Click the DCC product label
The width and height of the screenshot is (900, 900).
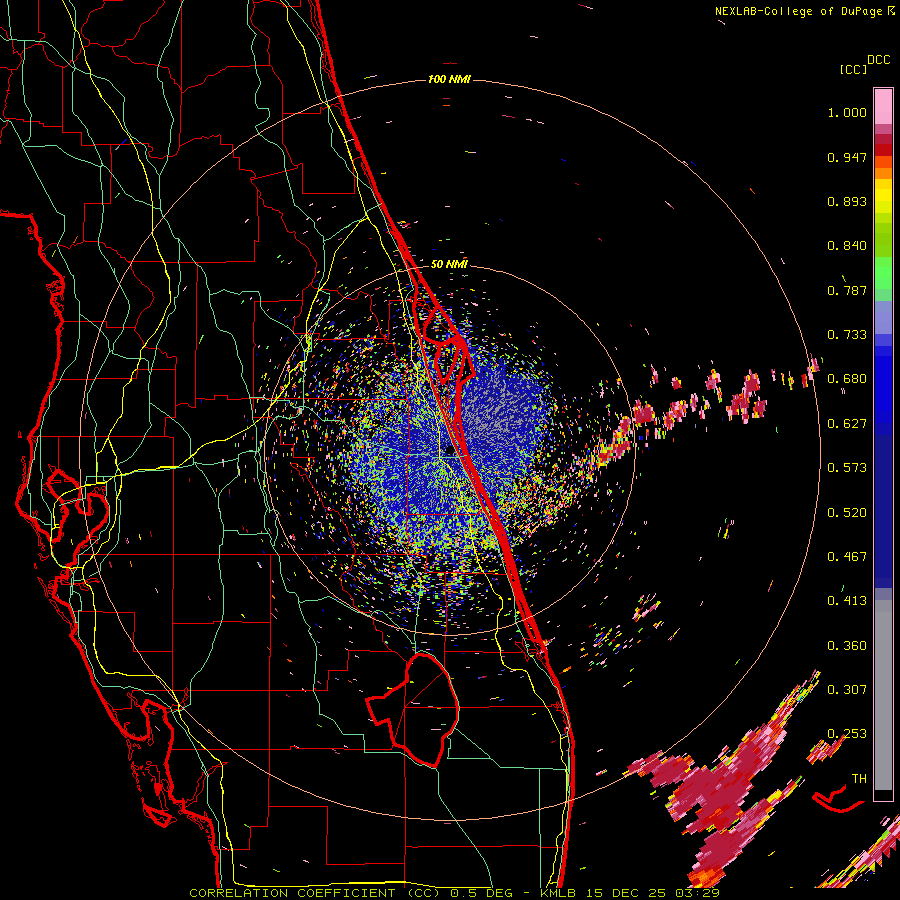pyautogui.click(x=878, y=59)
